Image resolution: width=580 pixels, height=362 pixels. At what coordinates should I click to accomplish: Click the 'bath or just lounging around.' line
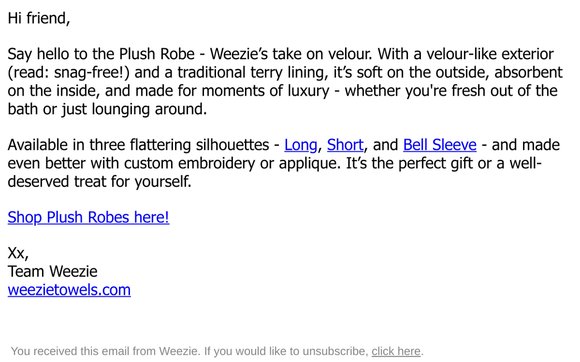click(107, 109)
